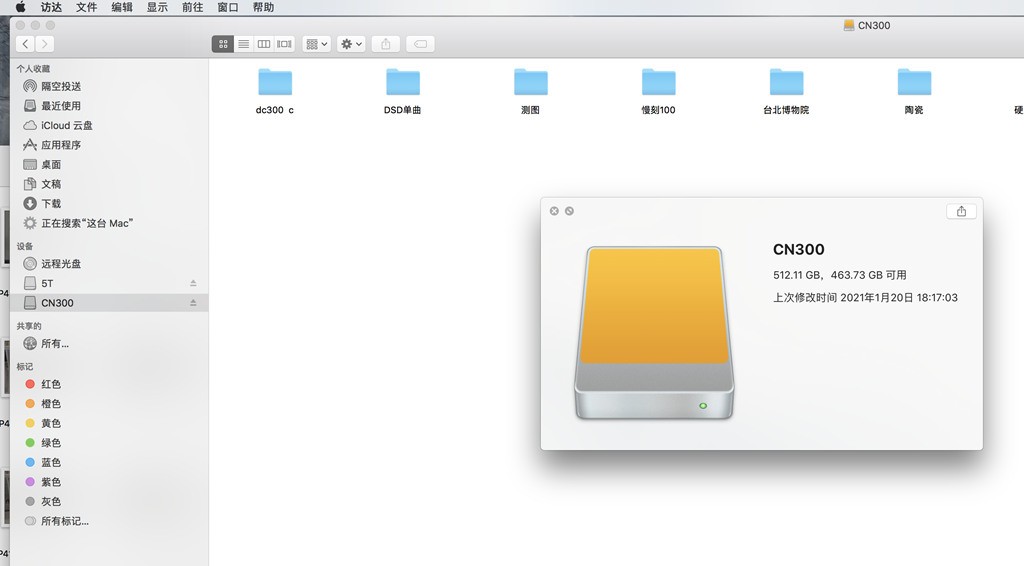Click the edit tags toolbar button

coord(421,44)
